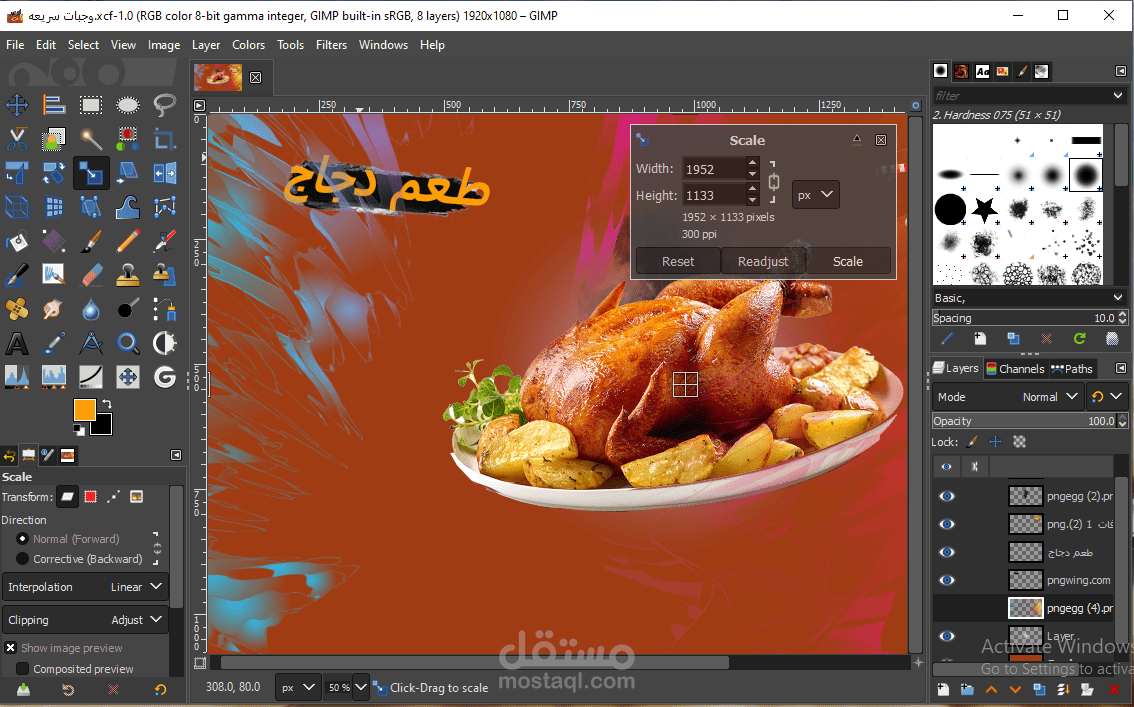1134x707 pixels.
Task: Hide the طعم دجاج text layer
Action: (947, 552)
